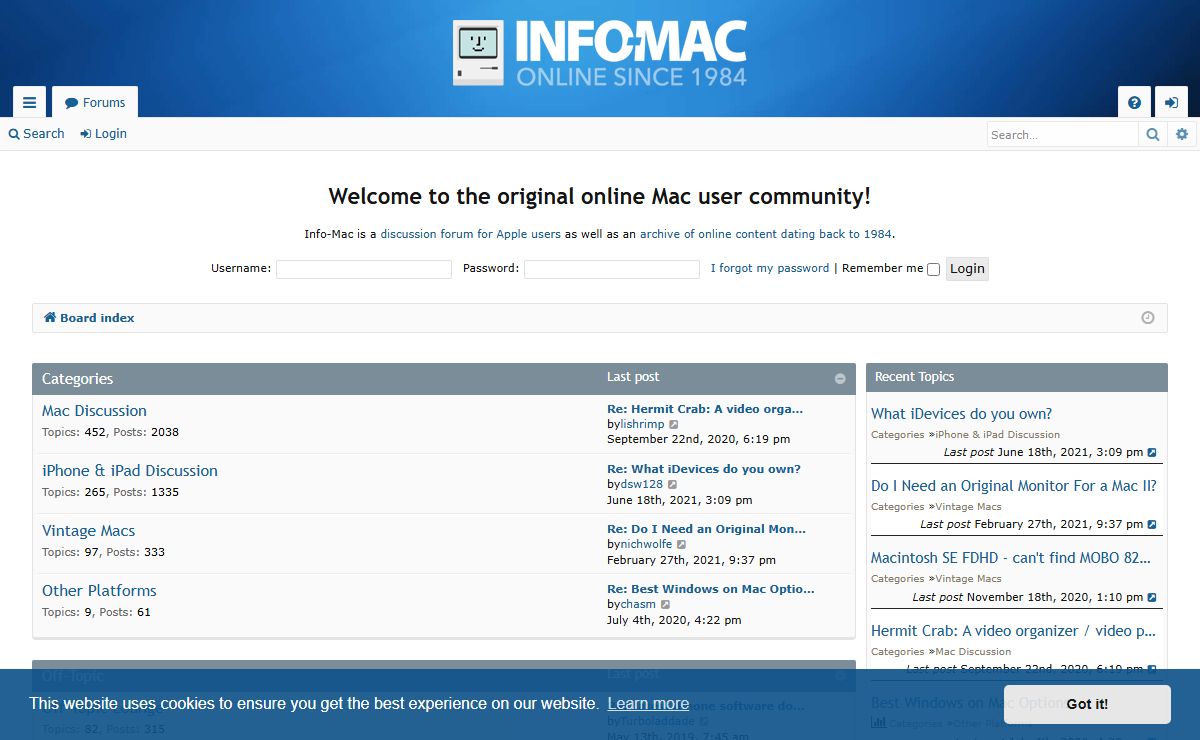This screenshot has width=1200, height=740.
Task: Open iPhone & iPad Discussion forum
Action: 130,471
